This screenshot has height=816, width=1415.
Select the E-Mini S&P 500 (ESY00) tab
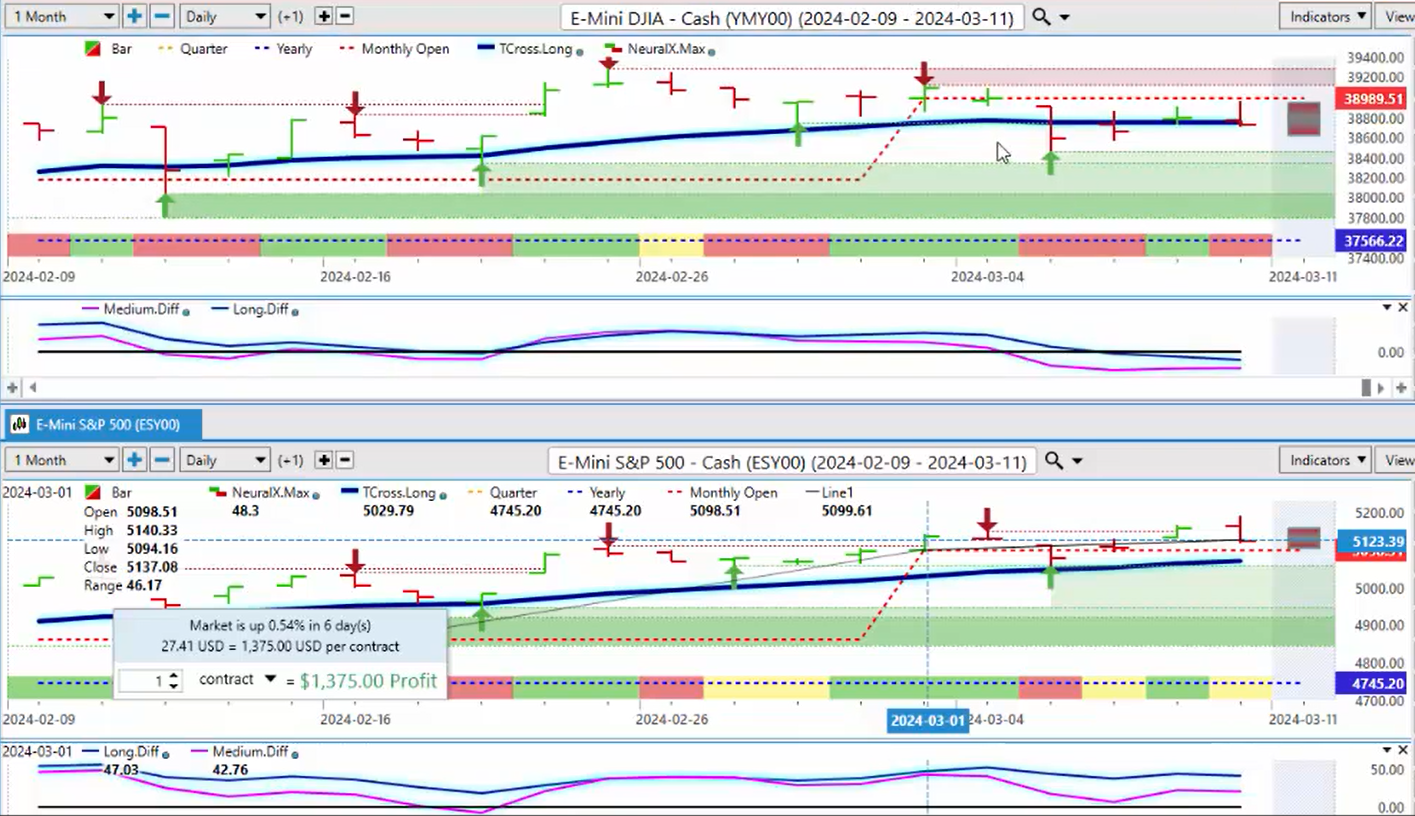tap(103, 425)
